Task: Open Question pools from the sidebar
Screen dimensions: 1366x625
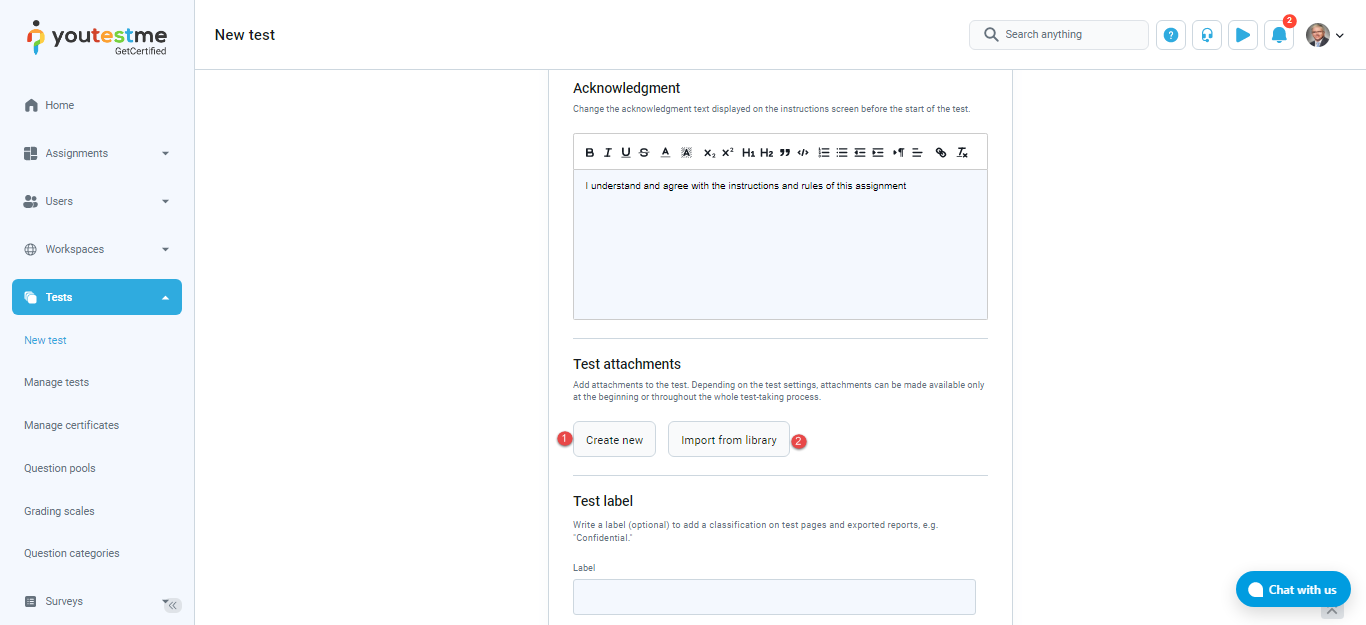Action: (60, 468)
